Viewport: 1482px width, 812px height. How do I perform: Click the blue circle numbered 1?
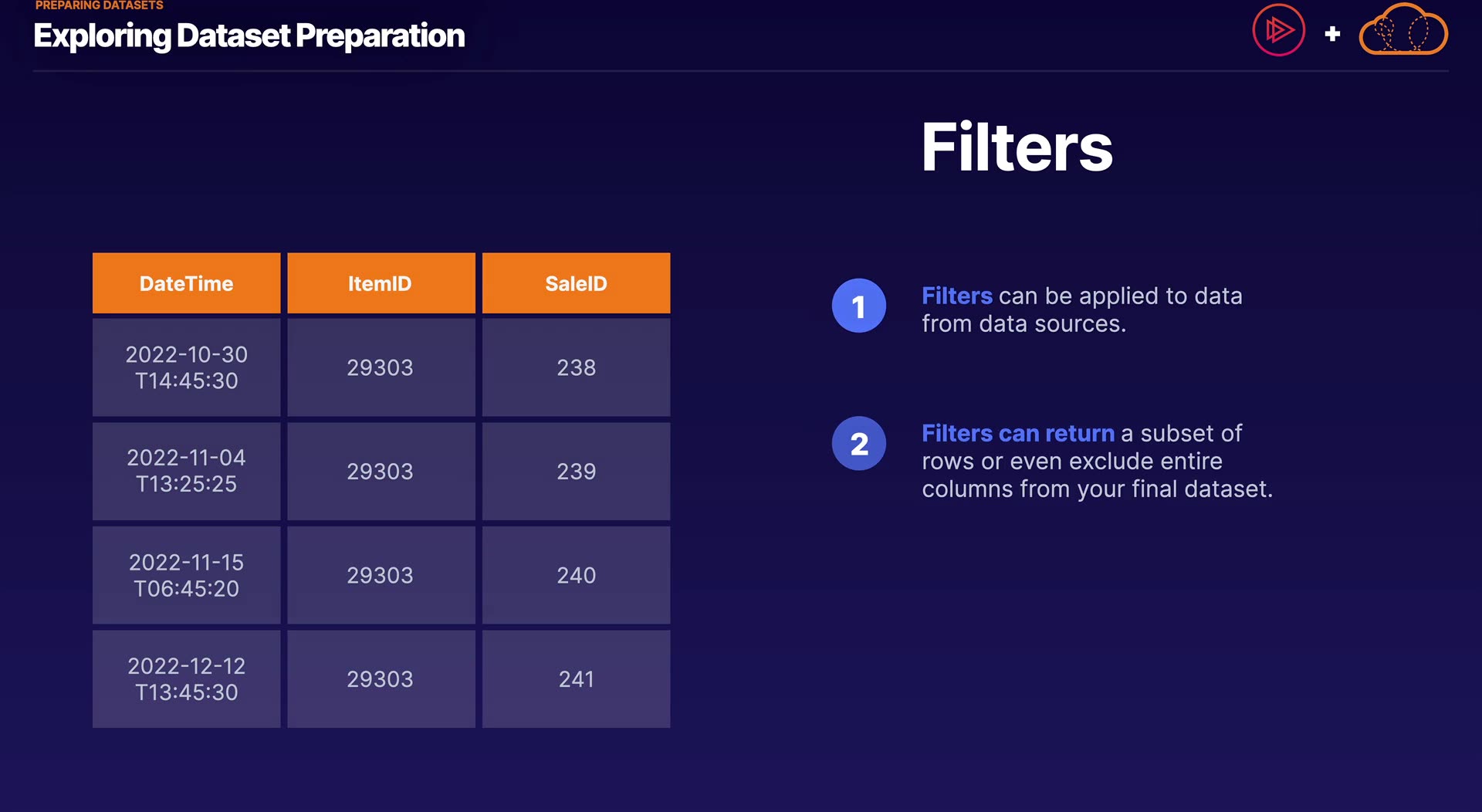pos(858,306)
